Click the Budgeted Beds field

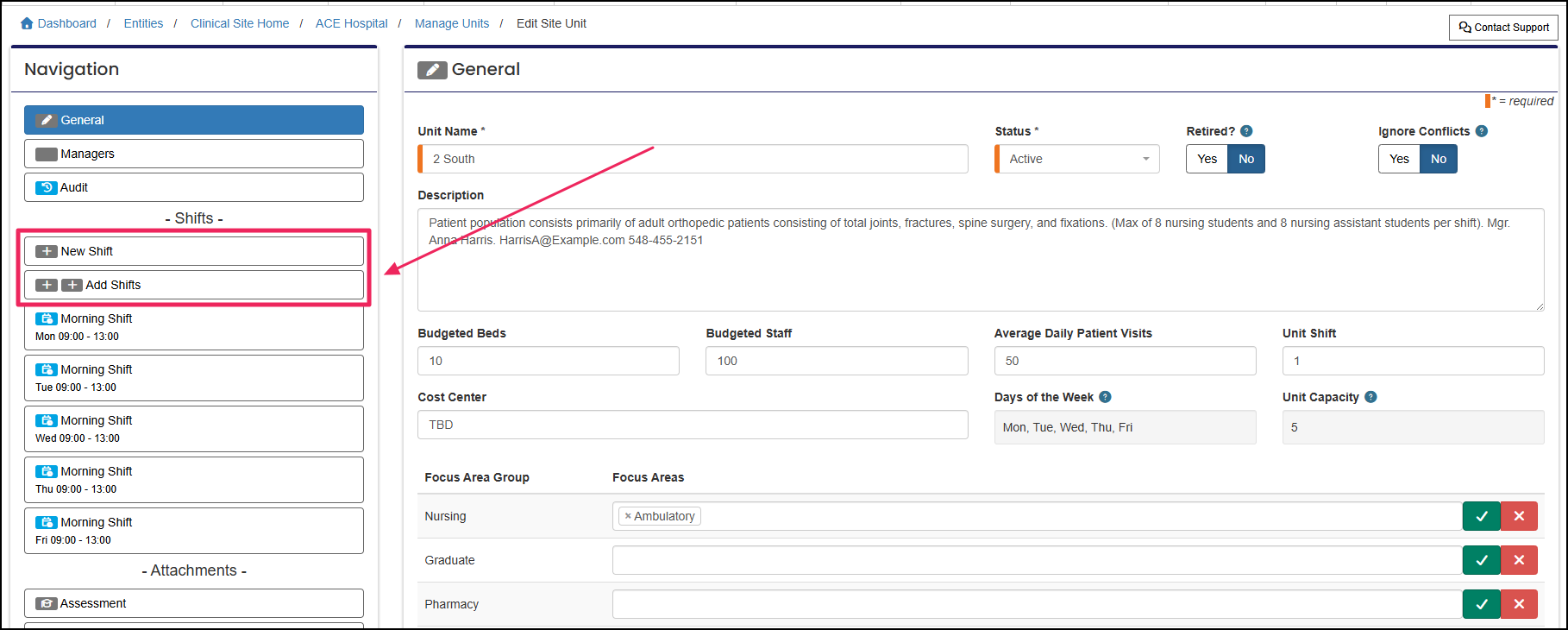549,361
